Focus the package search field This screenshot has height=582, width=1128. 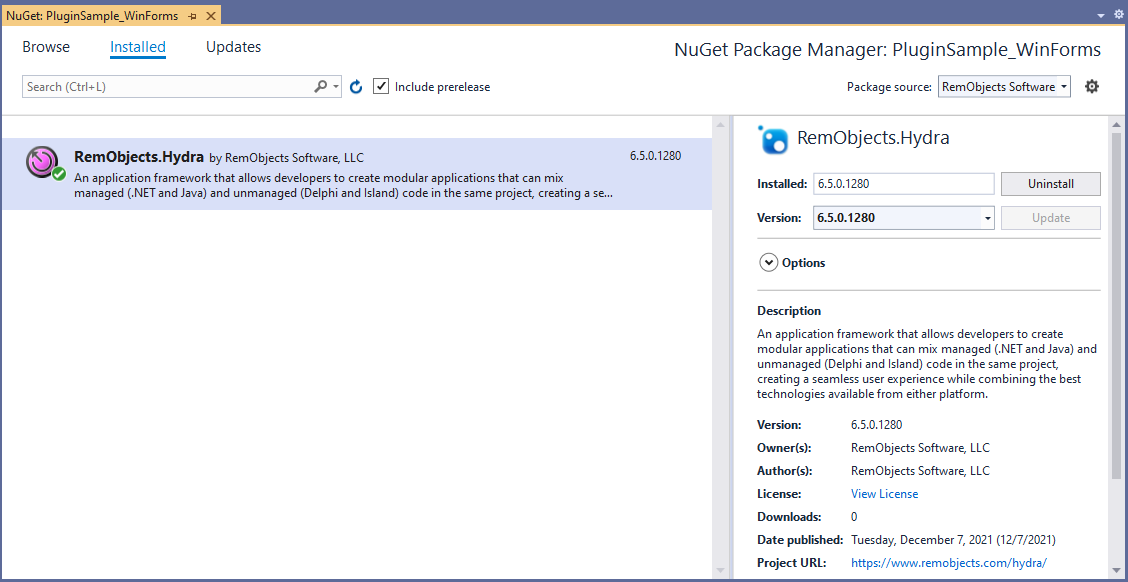point(168,86)
